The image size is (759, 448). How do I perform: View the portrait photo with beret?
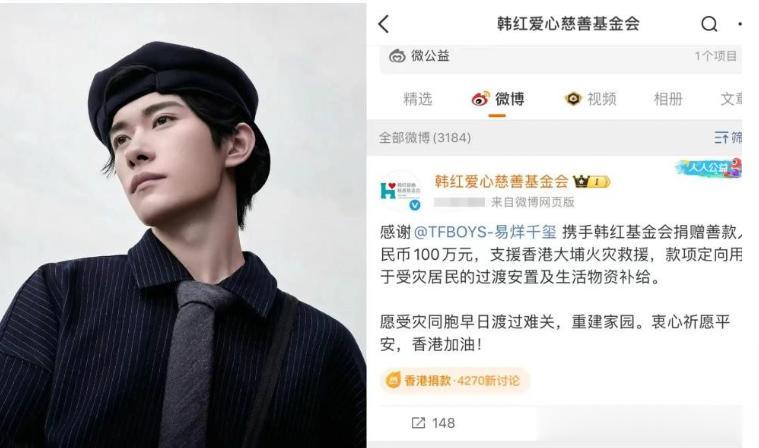point(183,225)
